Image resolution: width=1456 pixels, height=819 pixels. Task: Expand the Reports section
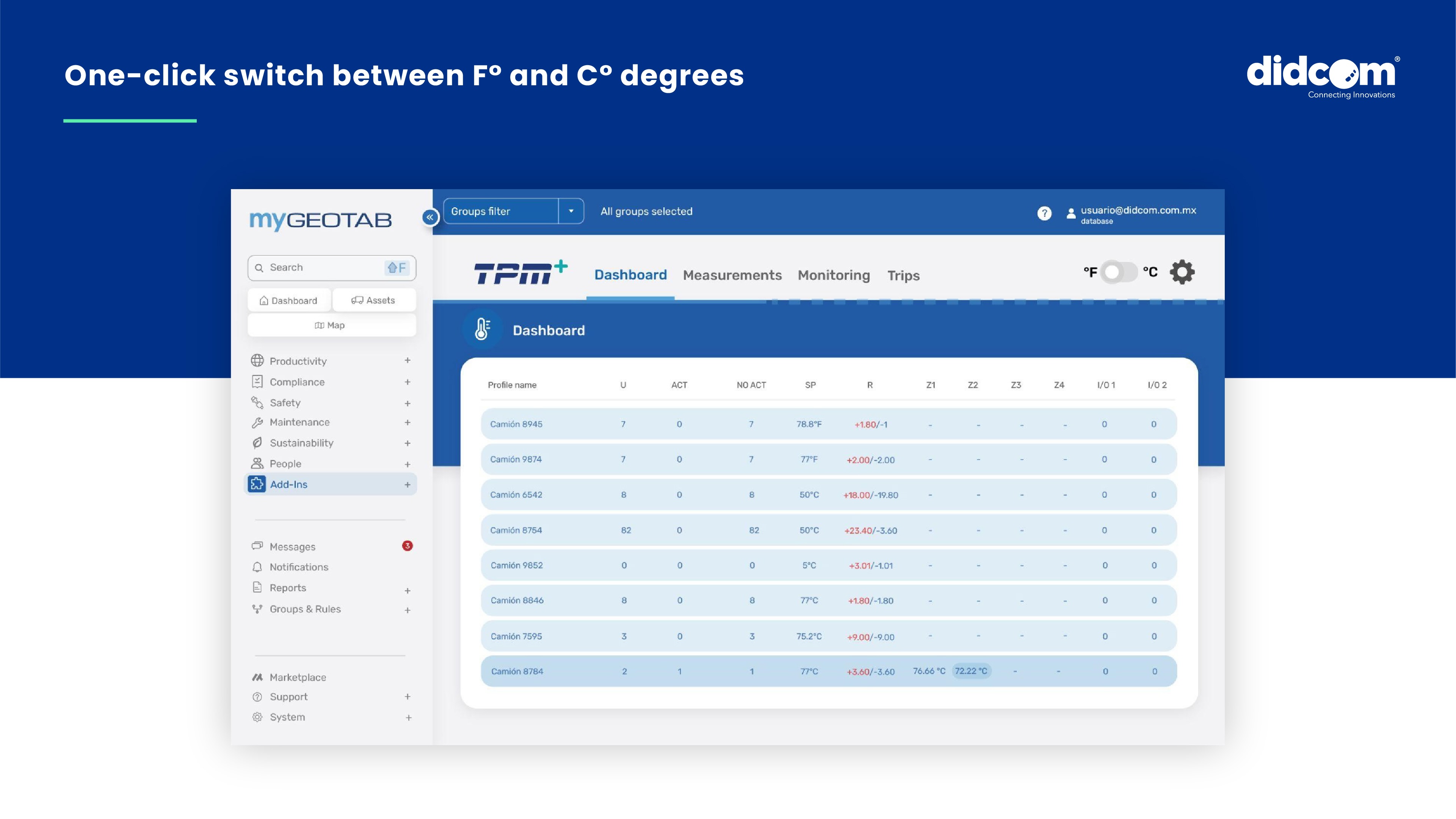(x=407, y=590)
